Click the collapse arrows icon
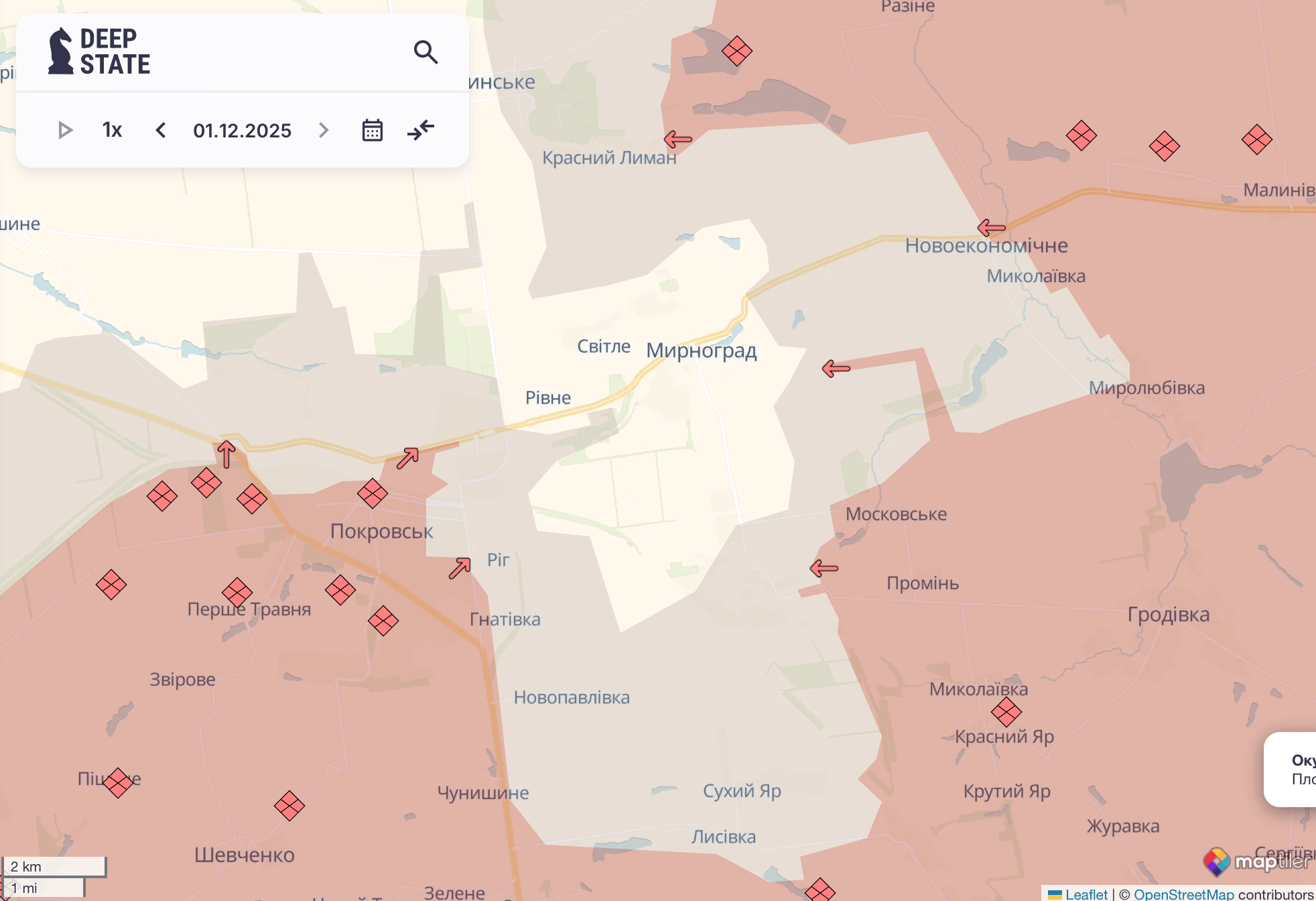This screenshot has height=901, width=1316. [x=421, y=130]
